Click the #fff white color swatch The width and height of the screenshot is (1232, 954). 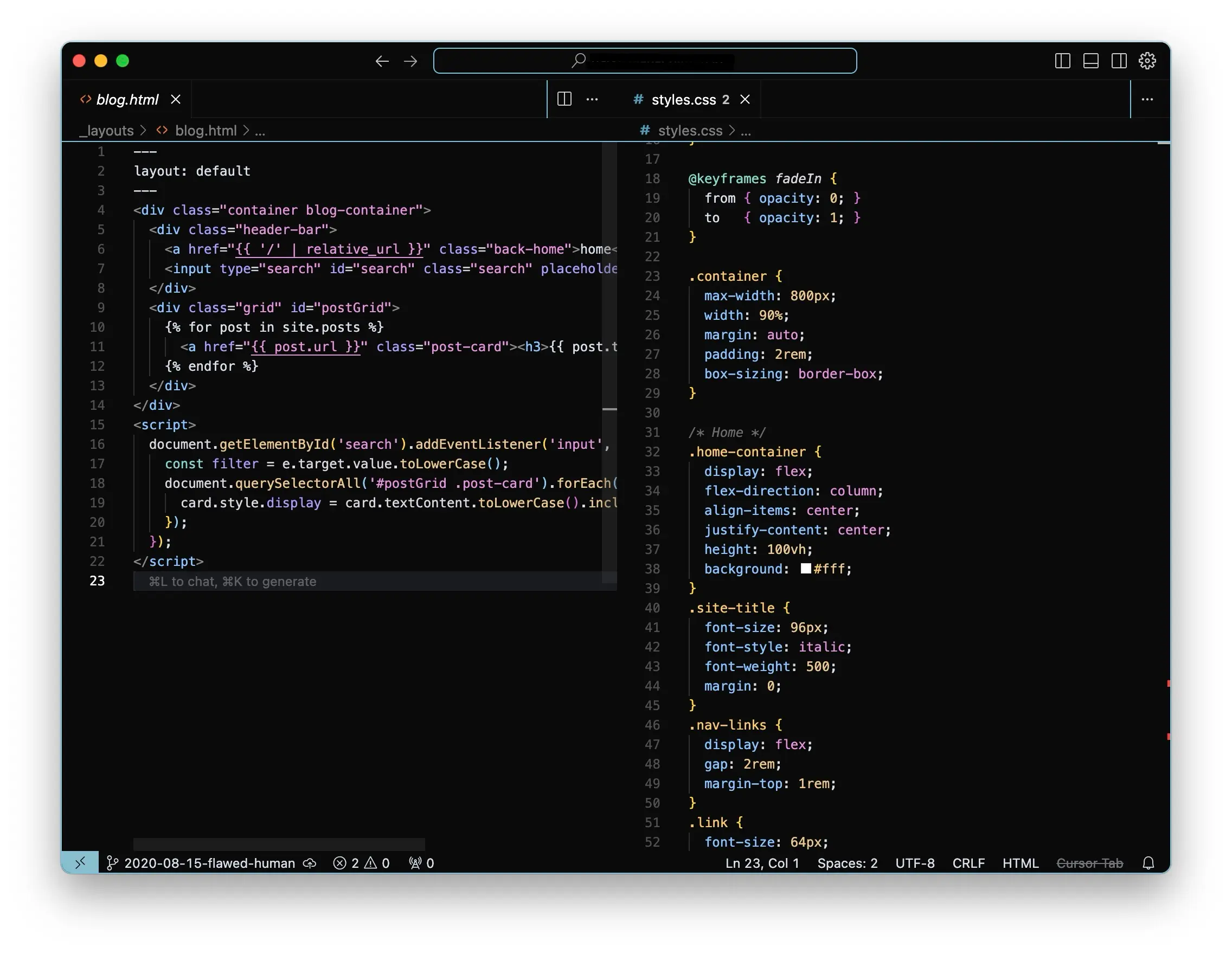click(806, 569)
